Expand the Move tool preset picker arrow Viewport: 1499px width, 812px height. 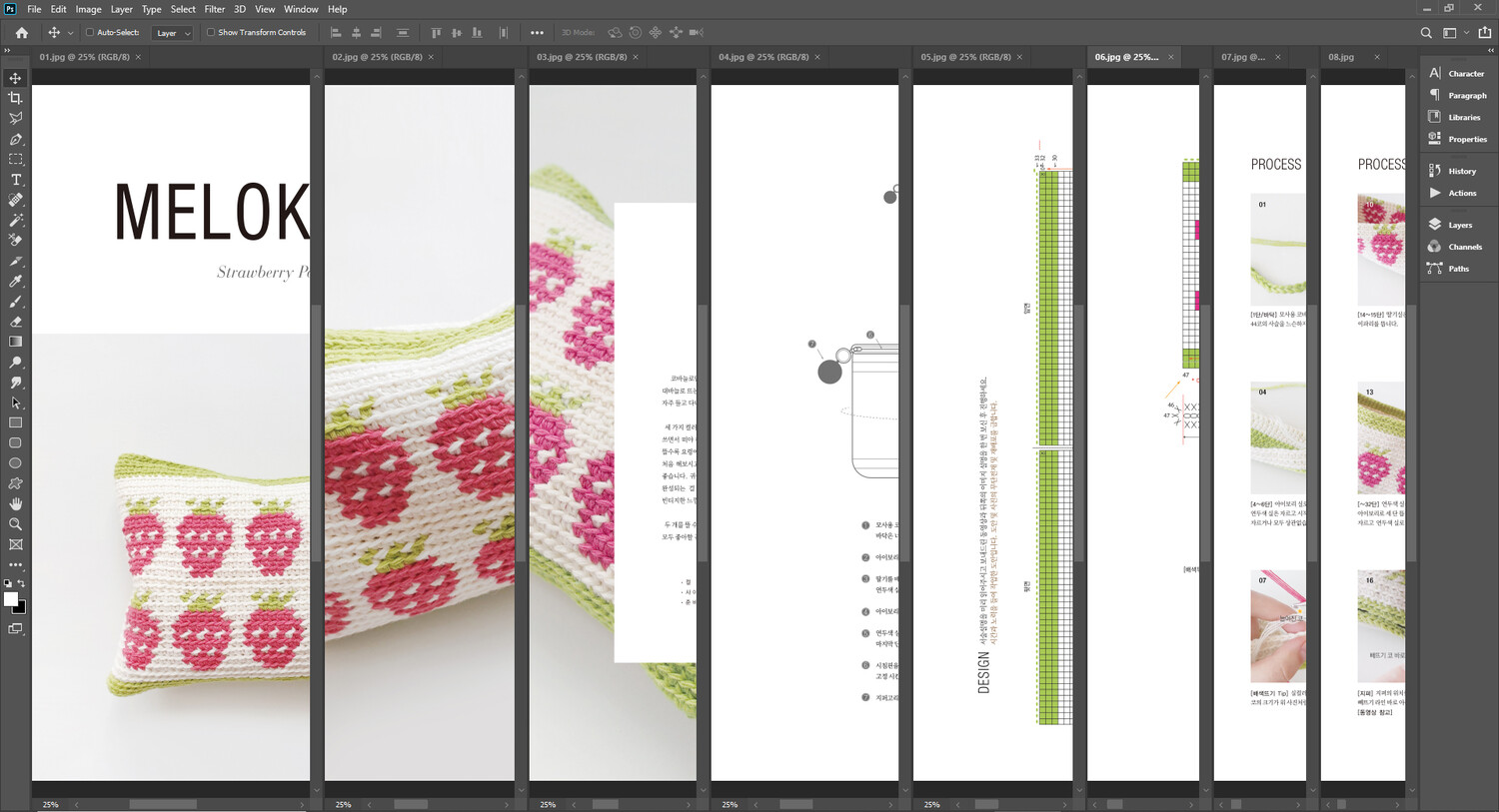point(70,33)
